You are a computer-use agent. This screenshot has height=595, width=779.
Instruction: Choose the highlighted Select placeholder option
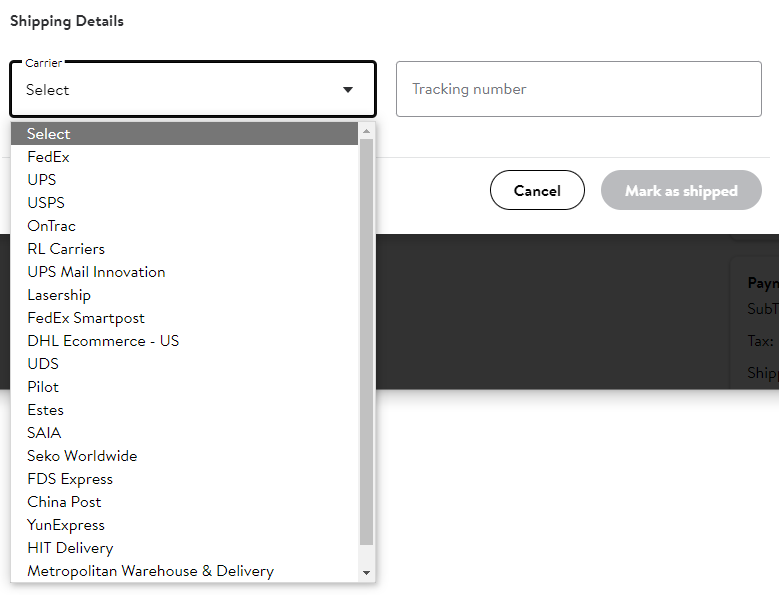click(49, 134)
